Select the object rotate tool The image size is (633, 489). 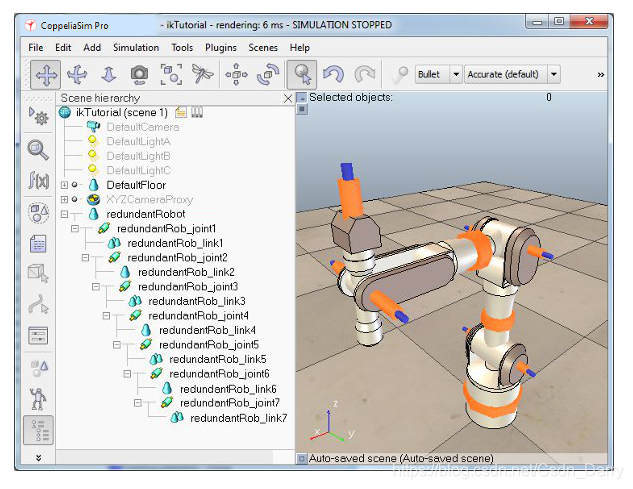pos(268,74)
